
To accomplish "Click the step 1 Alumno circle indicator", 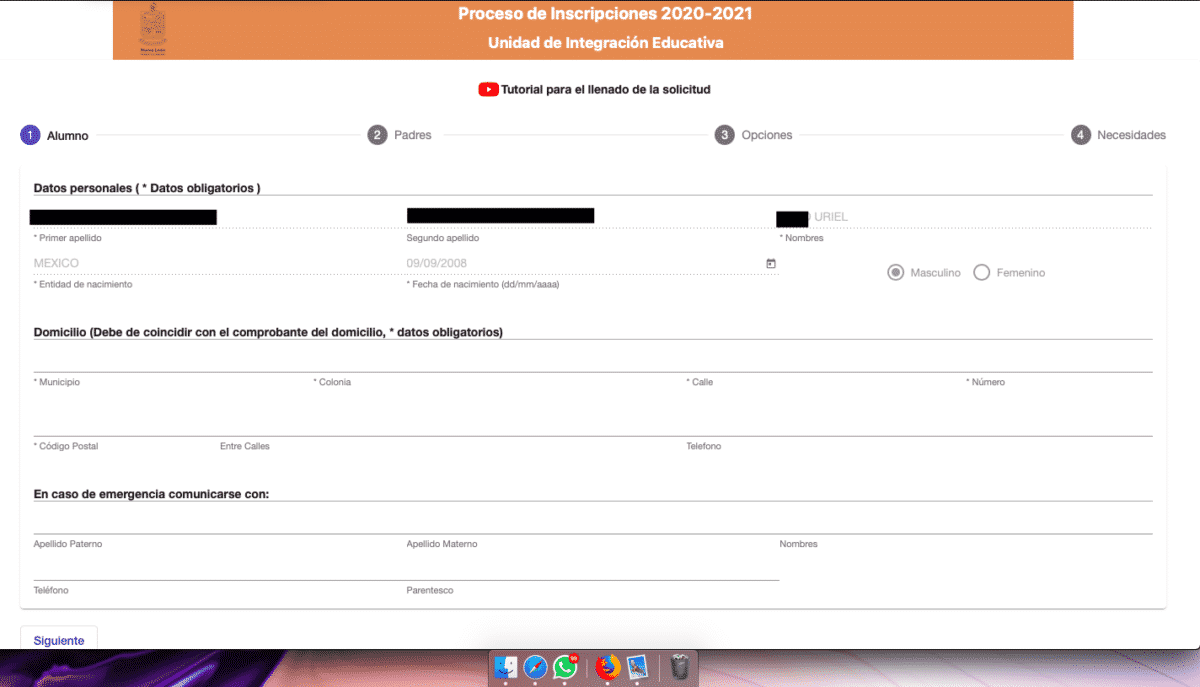I will click(30, 134).
